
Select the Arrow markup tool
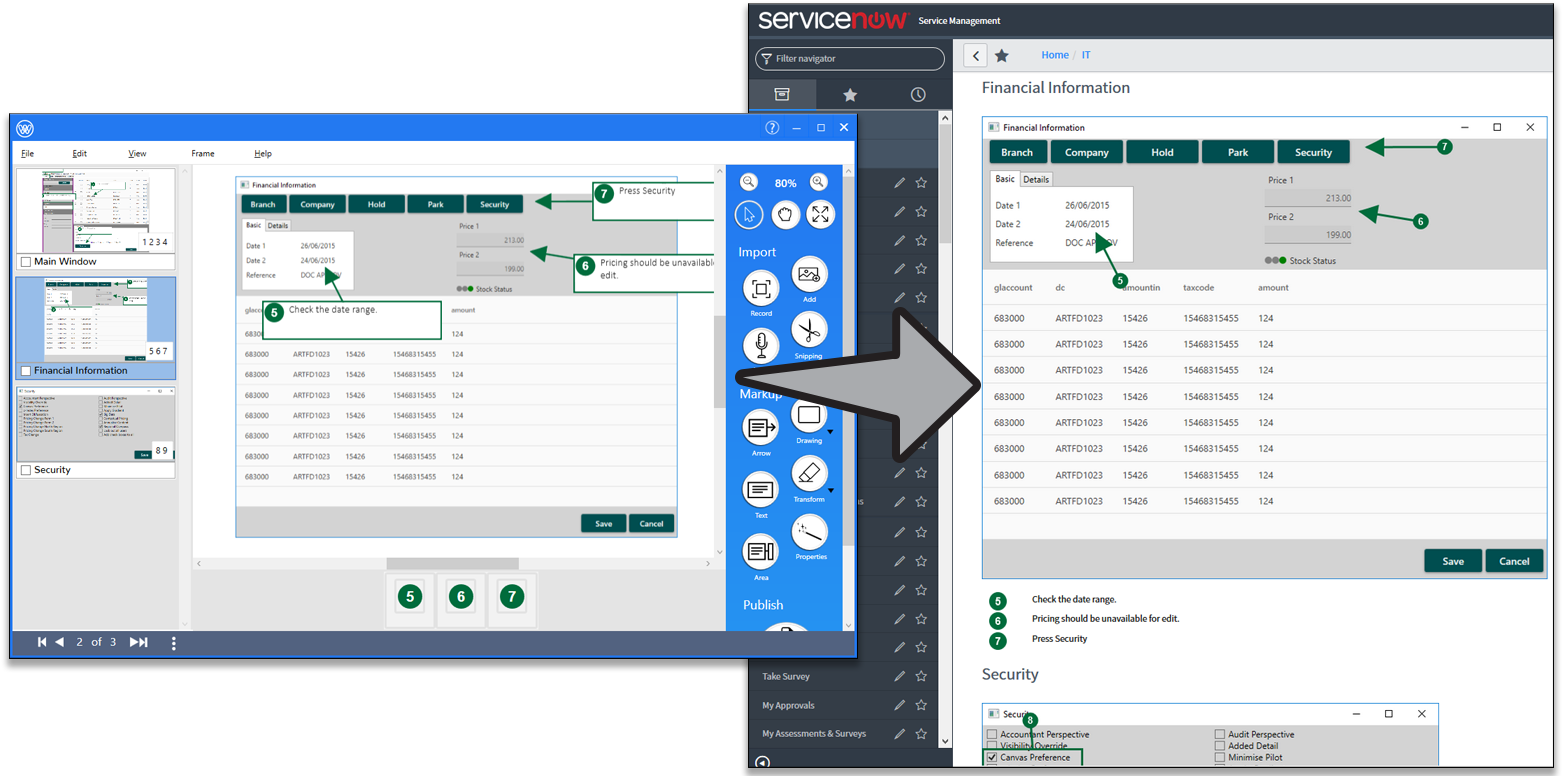761,428
